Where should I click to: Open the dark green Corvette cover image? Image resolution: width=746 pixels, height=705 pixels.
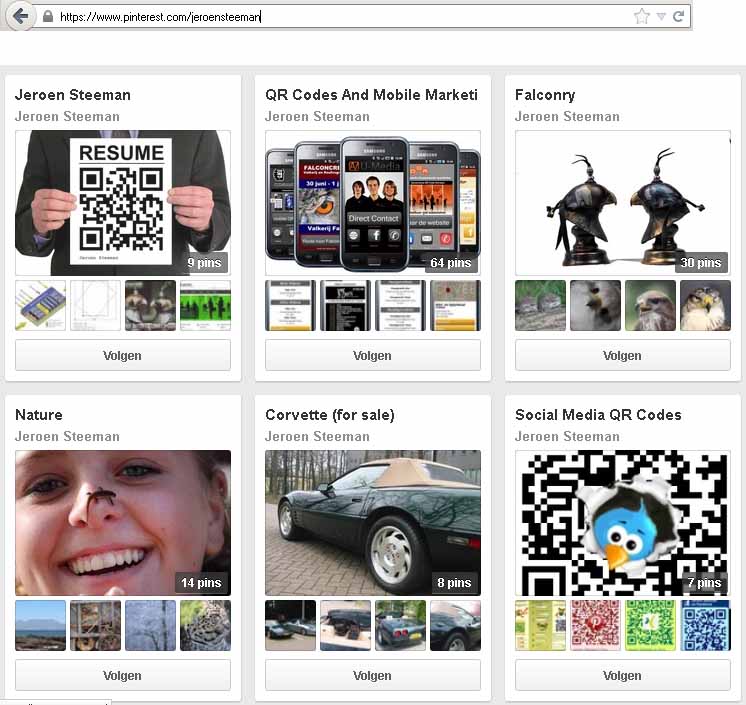coord(373,522)
